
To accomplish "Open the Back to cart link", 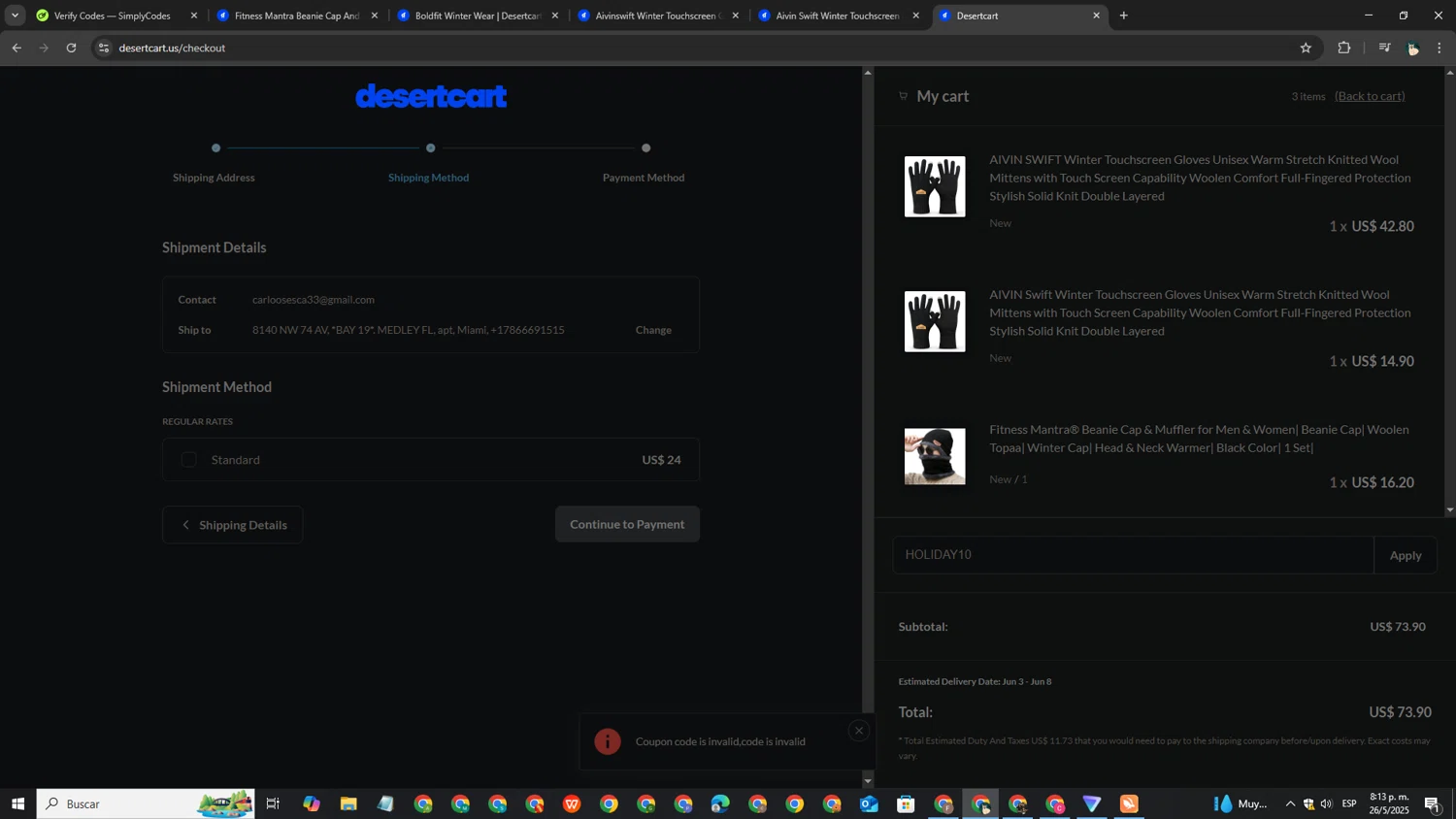I will (x=1370, y=96).
